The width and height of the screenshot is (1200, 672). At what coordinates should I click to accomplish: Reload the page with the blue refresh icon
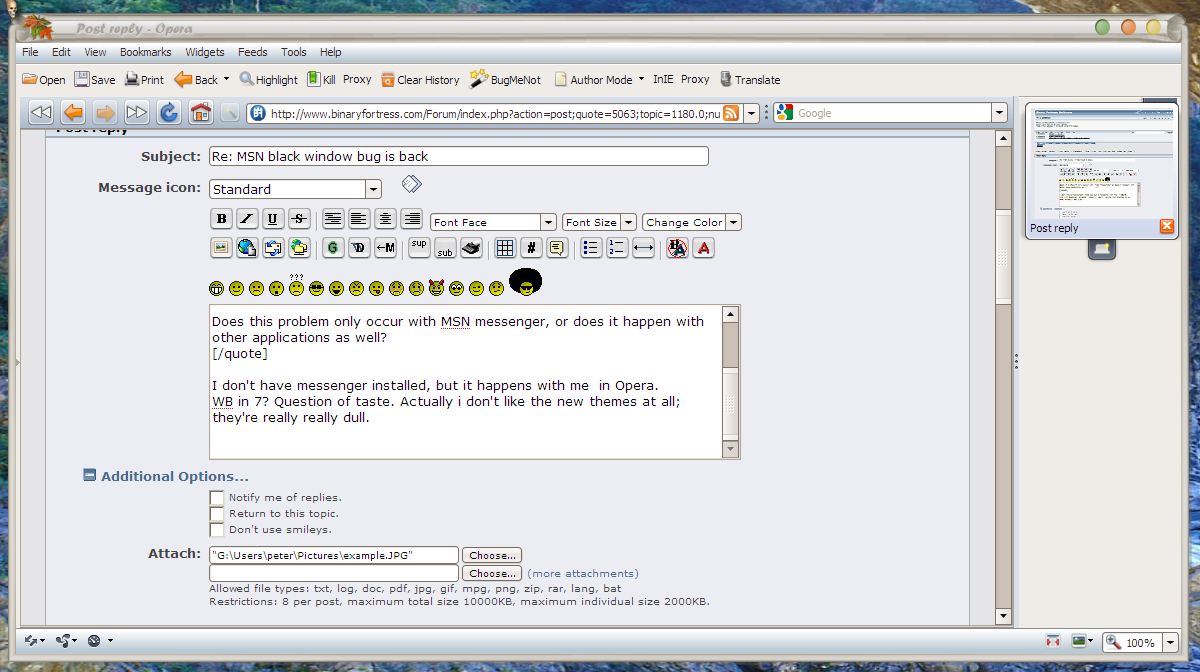[x=169, y=112]
